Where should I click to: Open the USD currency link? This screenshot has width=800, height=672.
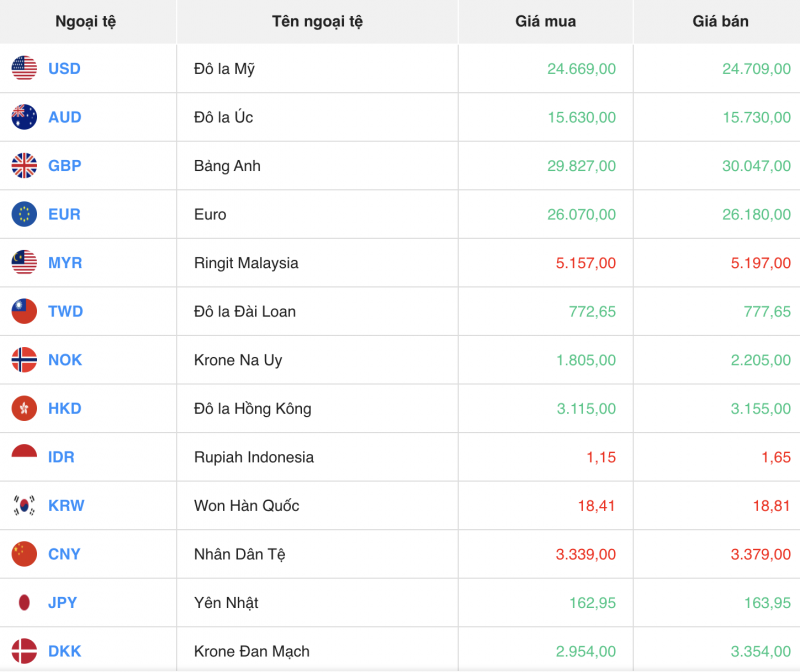click(63, 69)
